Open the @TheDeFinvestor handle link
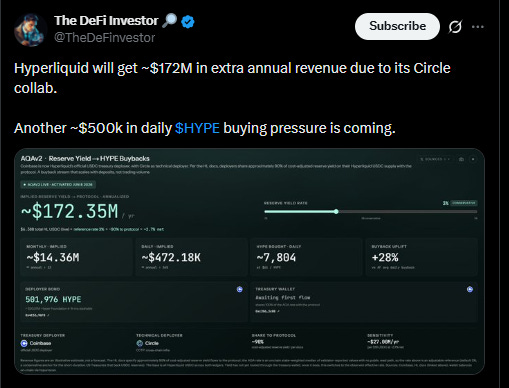 pos(104,38)
